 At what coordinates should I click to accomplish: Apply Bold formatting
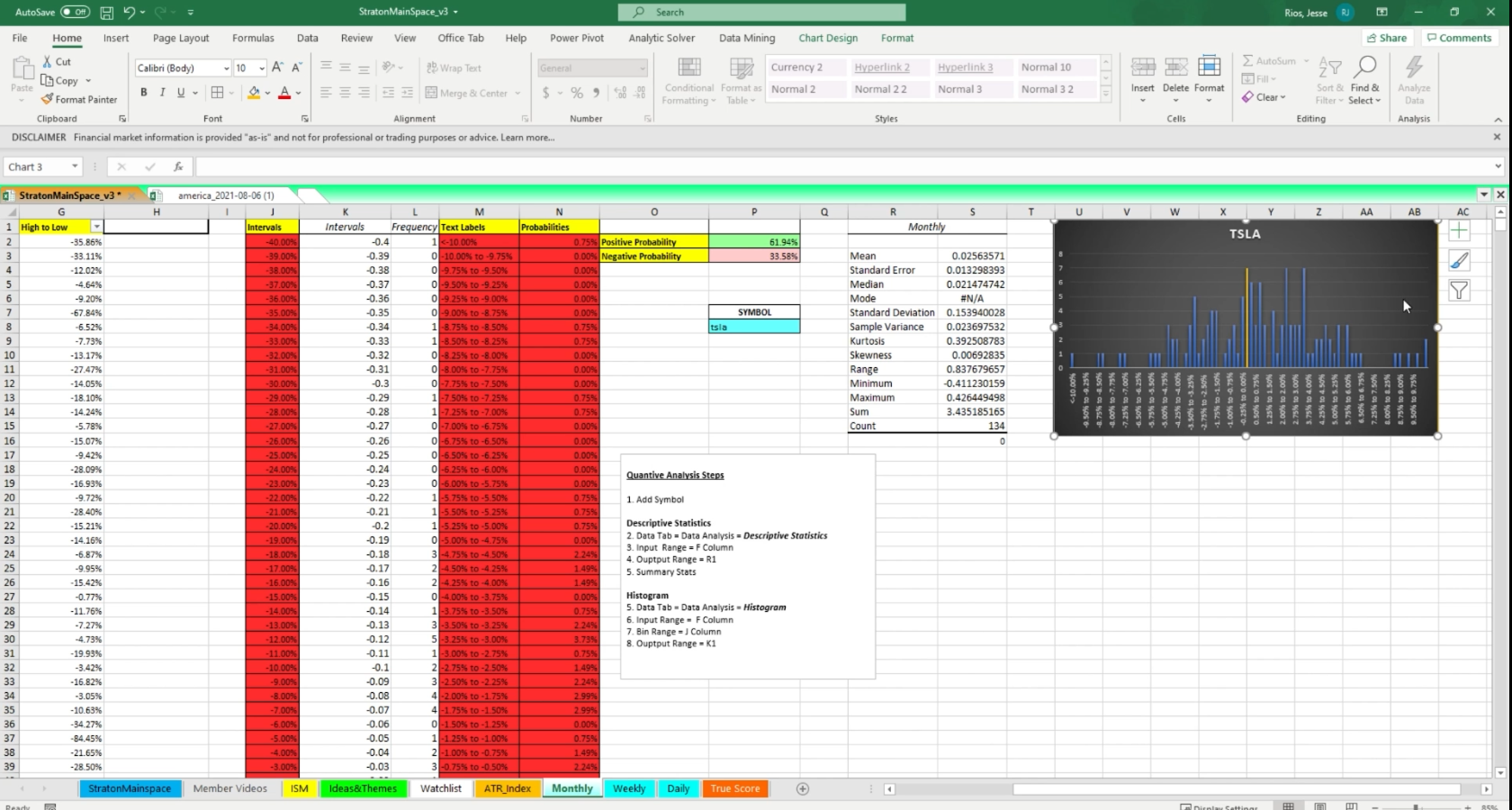[x=143, y=93]
